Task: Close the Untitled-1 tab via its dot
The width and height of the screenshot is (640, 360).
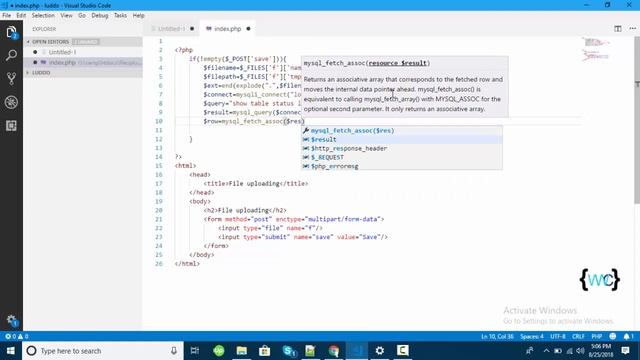Action: point(192,29)
